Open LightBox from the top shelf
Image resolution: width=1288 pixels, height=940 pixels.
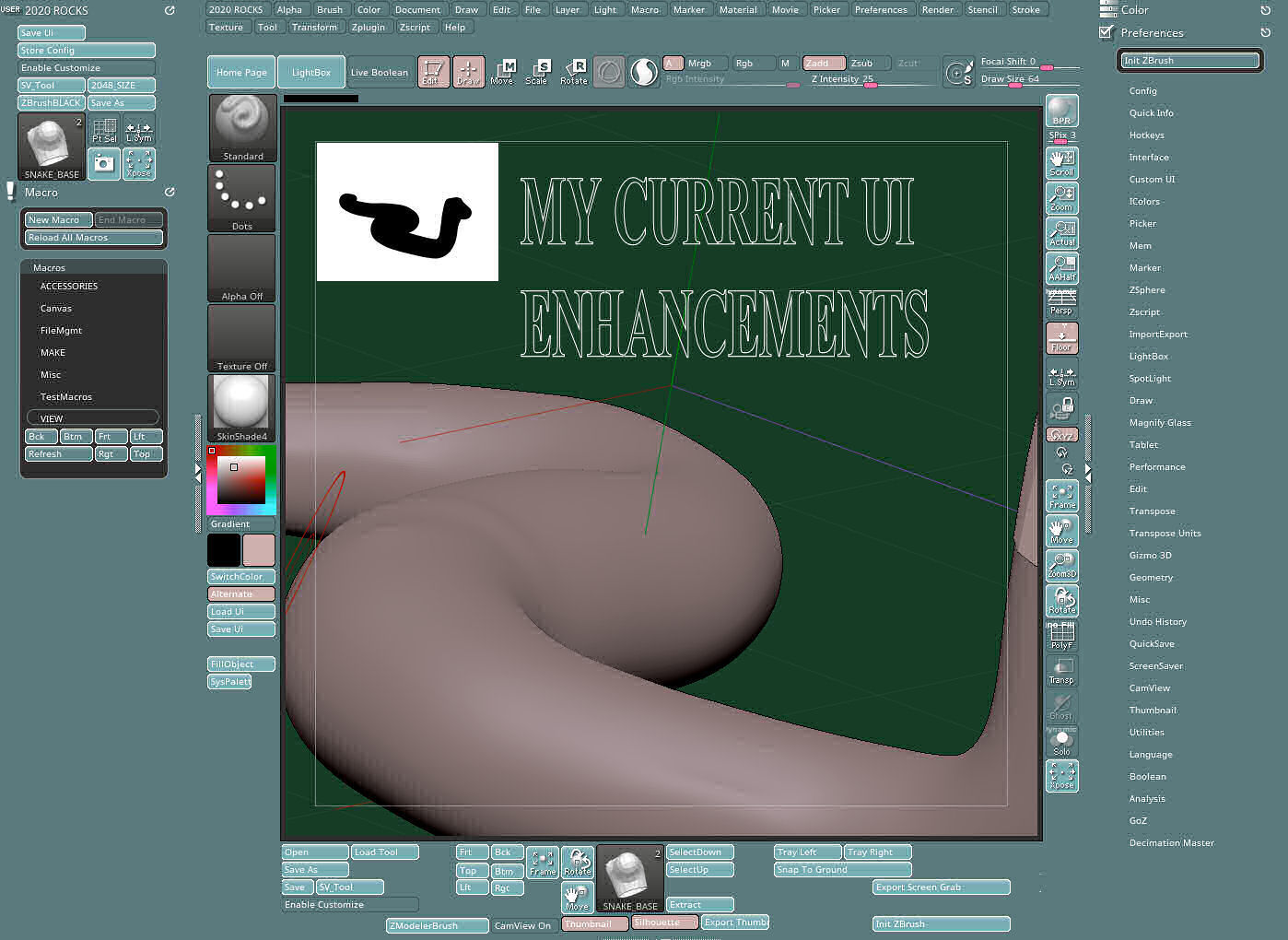pos(311,72)
